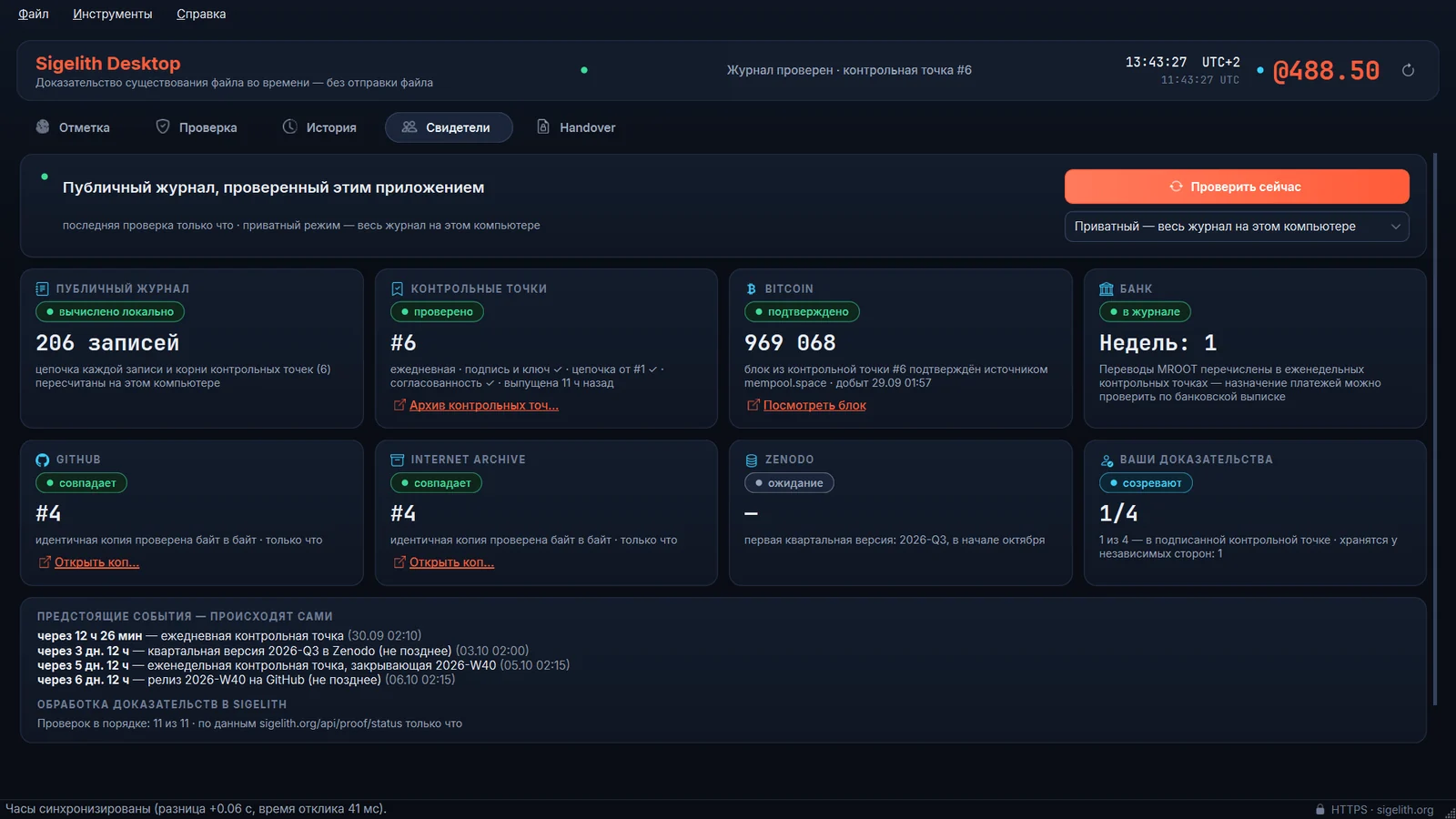This screenshot has height=819, width=1456.
Task: Click the Zenodo database icon
Action: point(751,460)
